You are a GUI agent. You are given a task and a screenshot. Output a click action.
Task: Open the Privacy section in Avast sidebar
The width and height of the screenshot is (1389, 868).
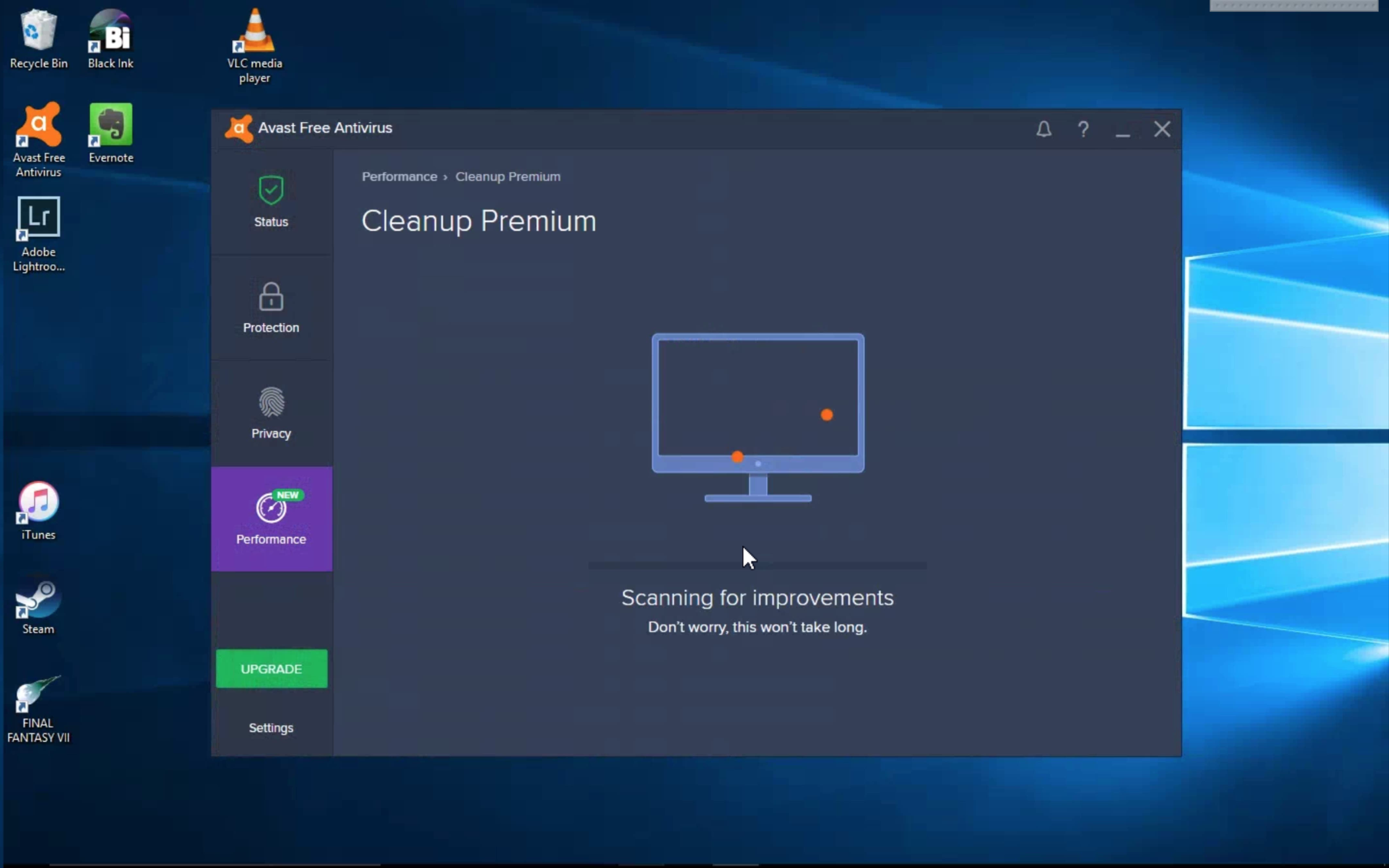pyautogui.click(x=271, y=413)
